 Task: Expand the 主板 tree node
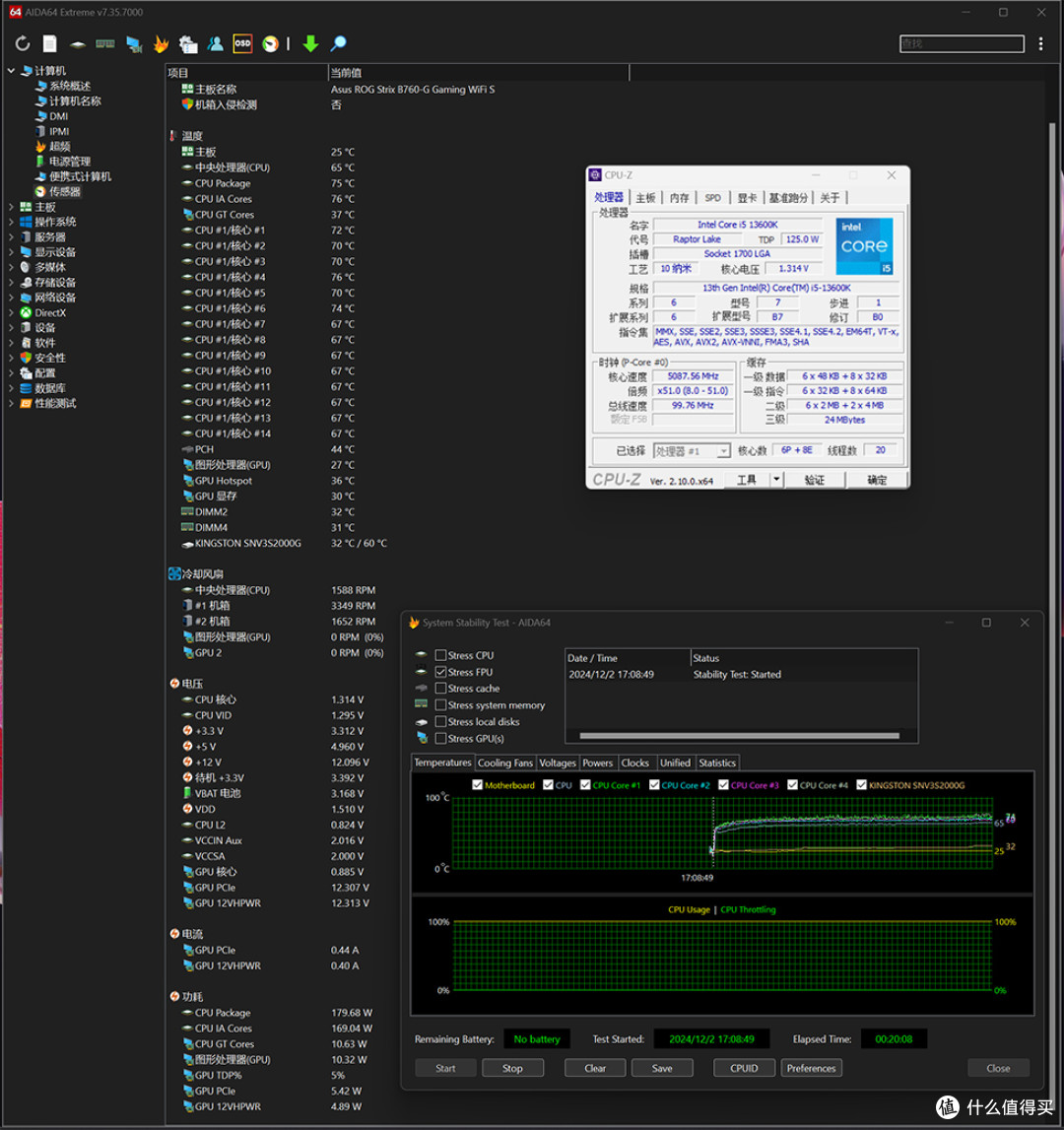click(x=11, y=207)
